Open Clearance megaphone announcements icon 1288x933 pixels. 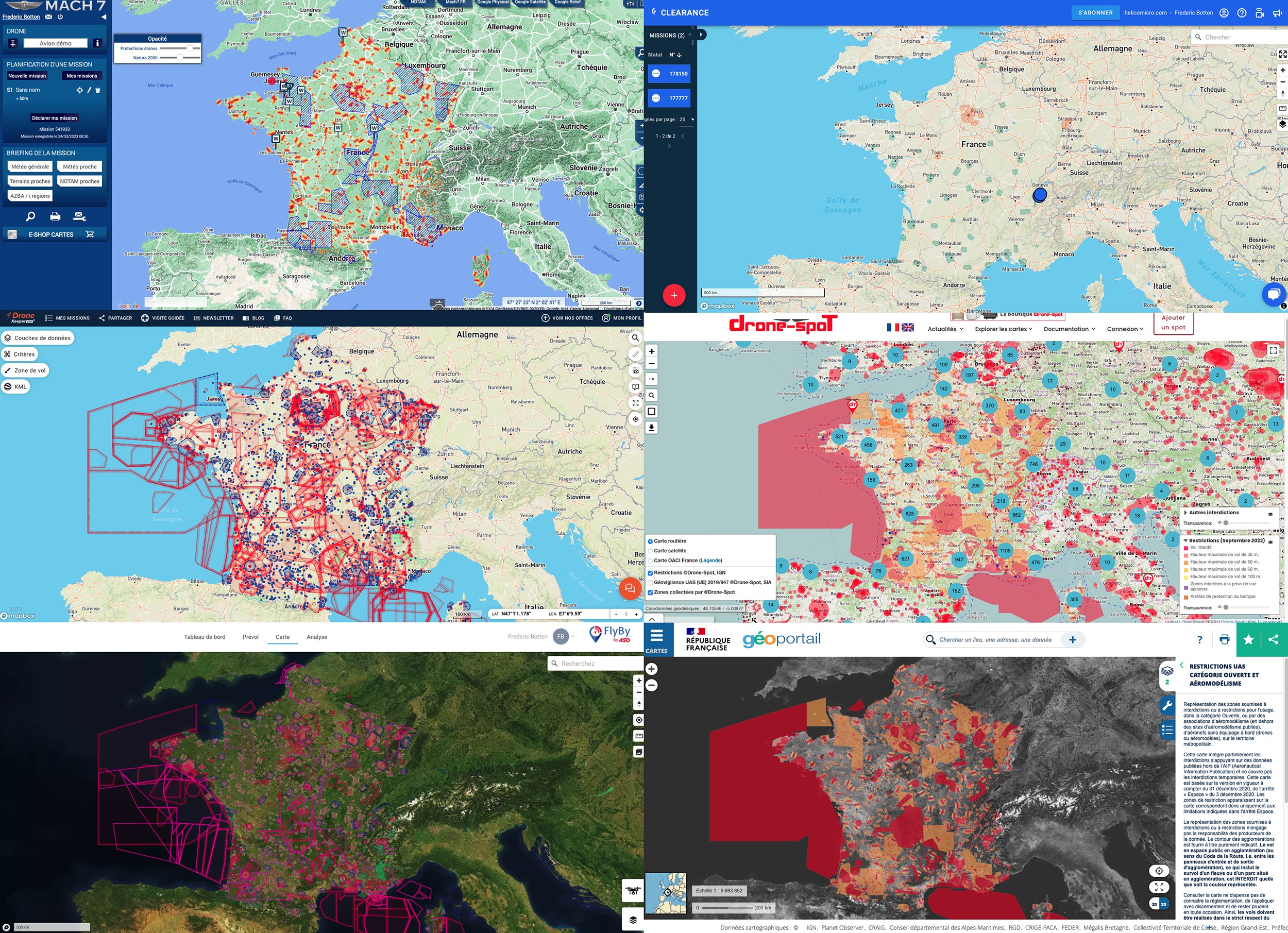pyautogui.click(x=1277, y=12)
